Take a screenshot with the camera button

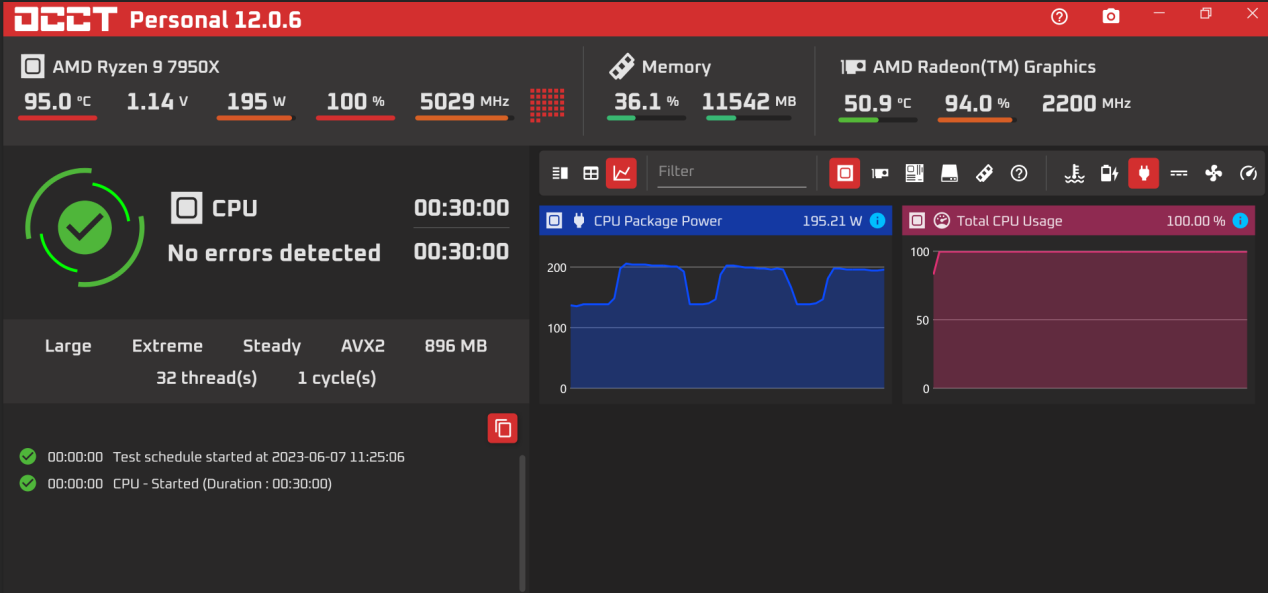tap(1110, 17)
